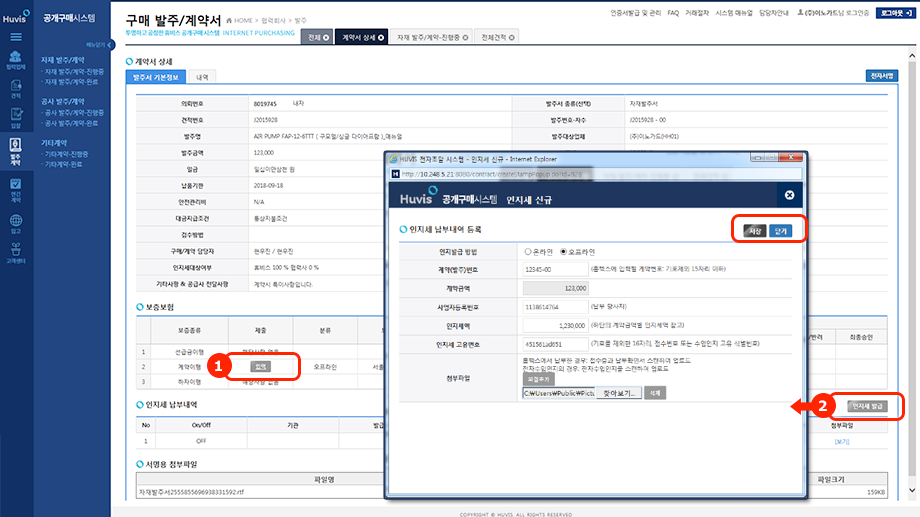The height and width of the screenshot is (517, 920).
Task: Select the 내역 sub-tab
Action: coord(202,77)
